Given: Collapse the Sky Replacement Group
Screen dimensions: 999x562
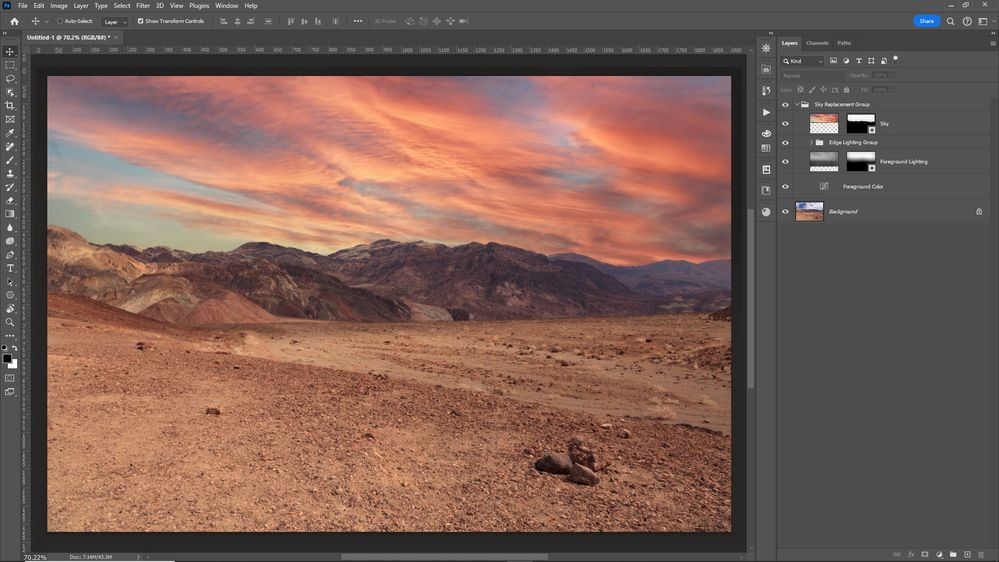Looking at the screenshot, I should (x=796, y=104).
